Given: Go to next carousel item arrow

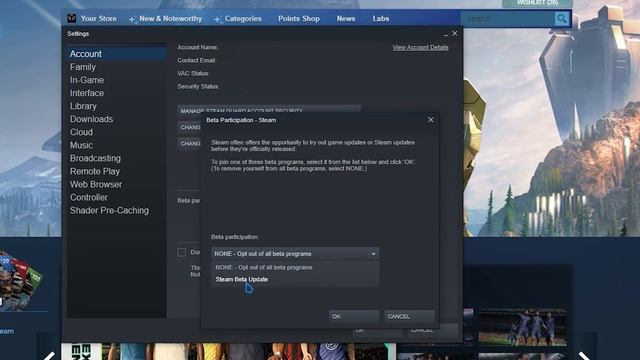Looking at the screenshot, I should [x=585, y=356].
